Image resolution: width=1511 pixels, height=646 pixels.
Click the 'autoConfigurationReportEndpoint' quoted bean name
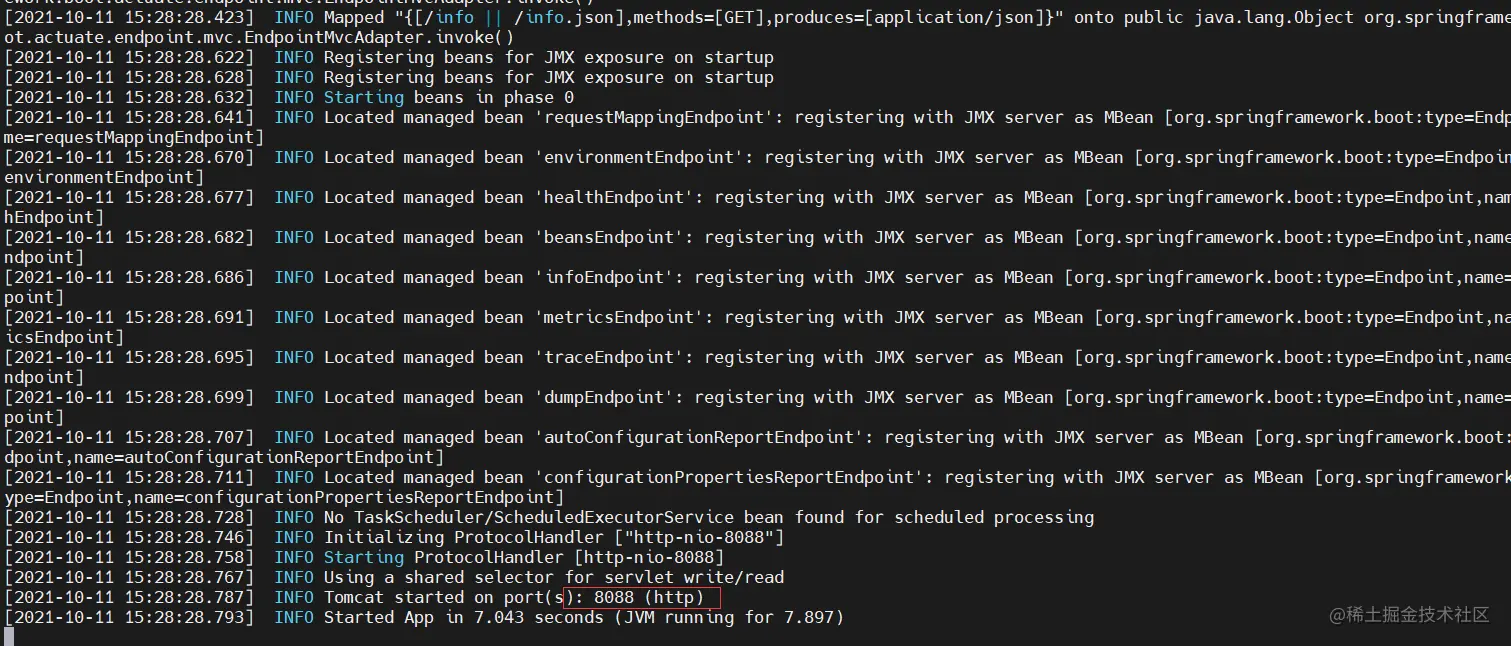(698, 438)
